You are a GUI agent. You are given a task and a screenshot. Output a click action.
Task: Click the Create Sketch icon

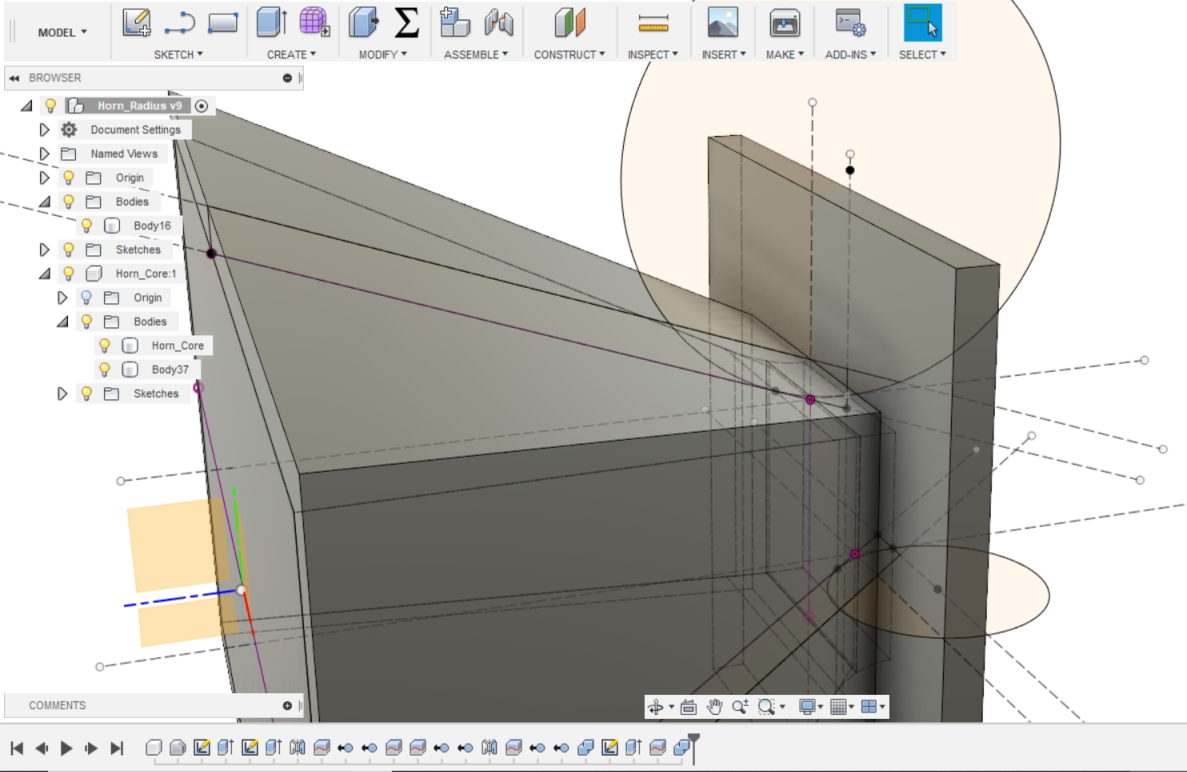pos(136,22)
